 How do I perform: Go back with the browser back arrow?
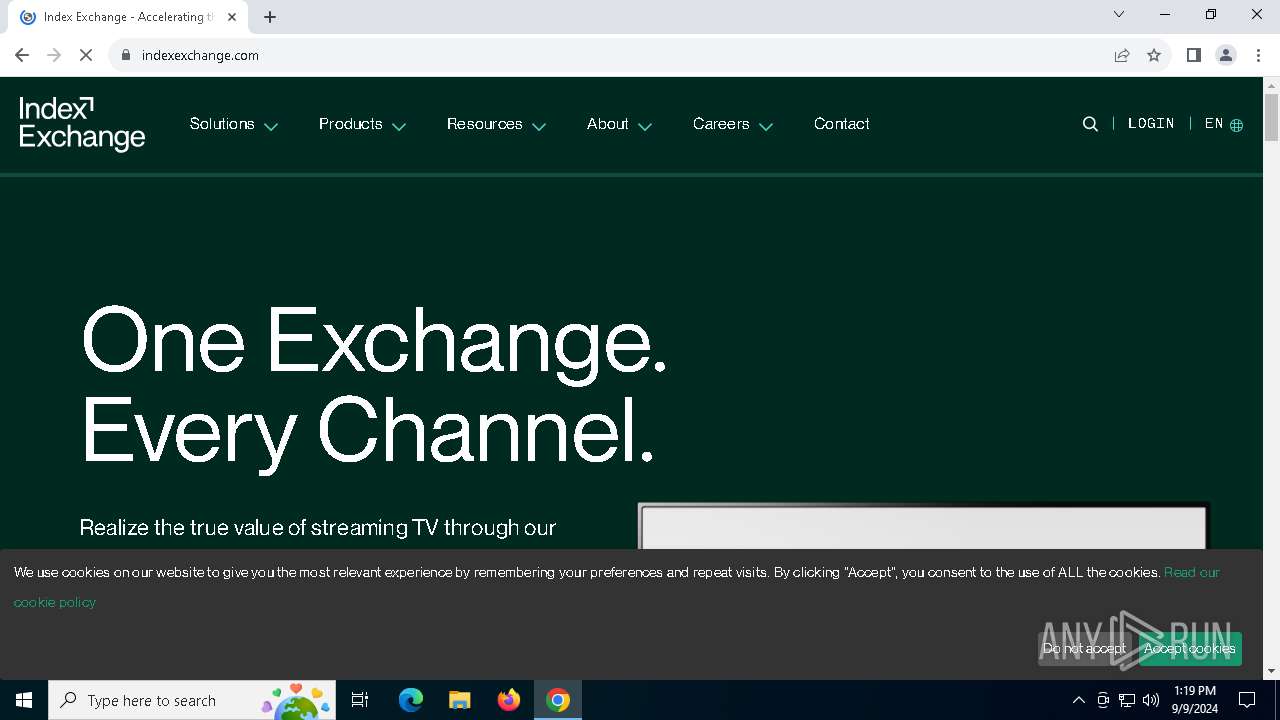(x=22, y=55)
